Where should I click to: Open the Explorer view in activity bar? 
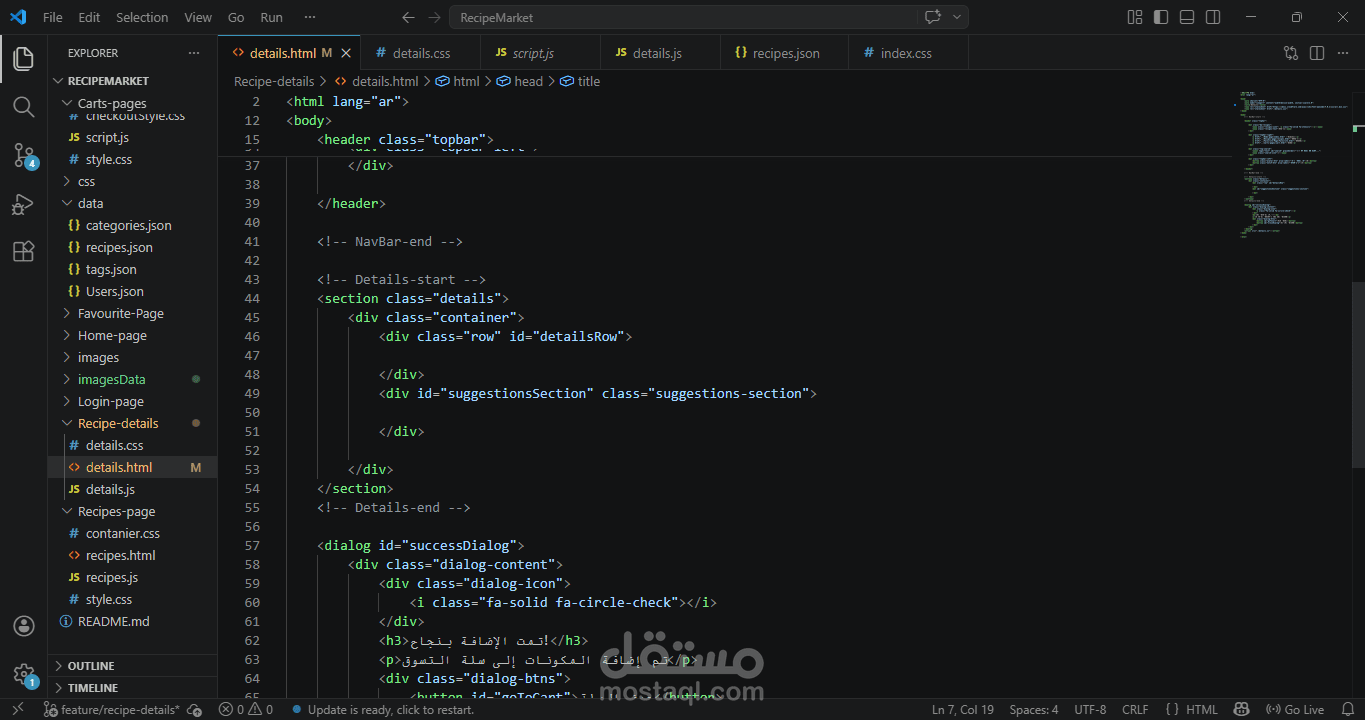point(23,59)
